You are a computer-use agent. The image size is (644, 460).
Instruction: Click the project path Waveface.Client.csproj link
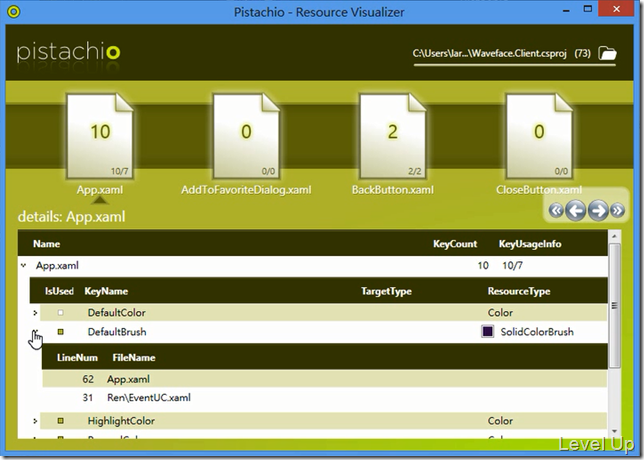[490, 53]
